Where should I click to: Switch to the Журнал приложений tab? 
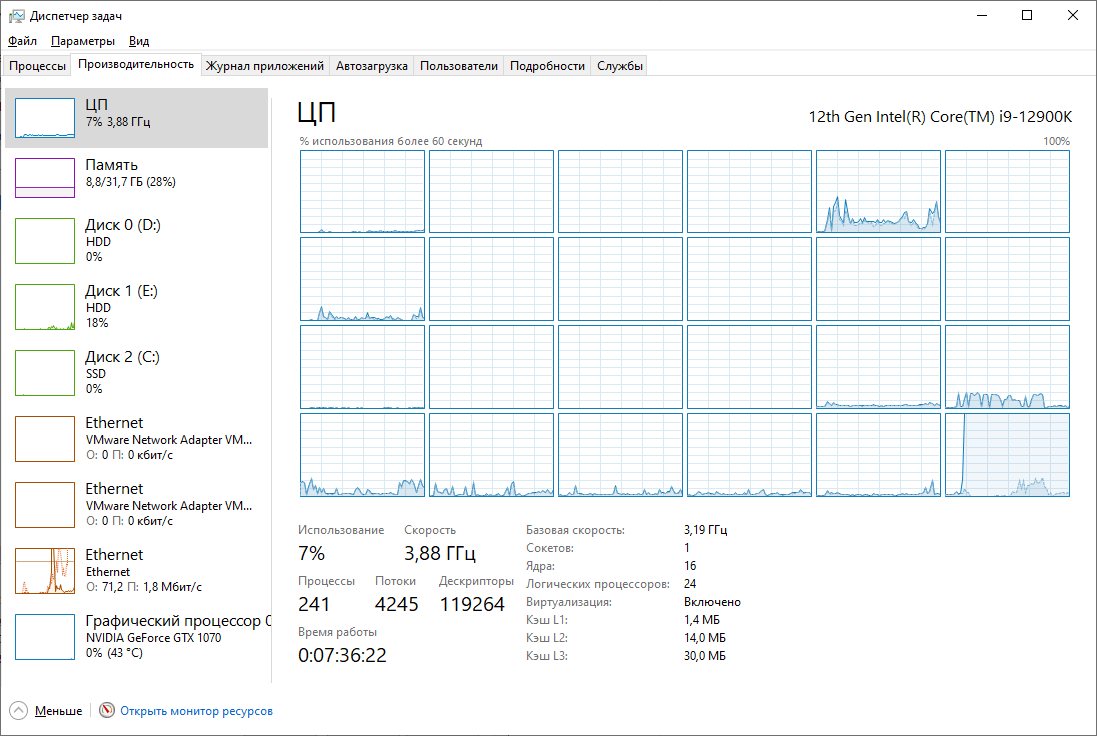click(x=264, y=66)
